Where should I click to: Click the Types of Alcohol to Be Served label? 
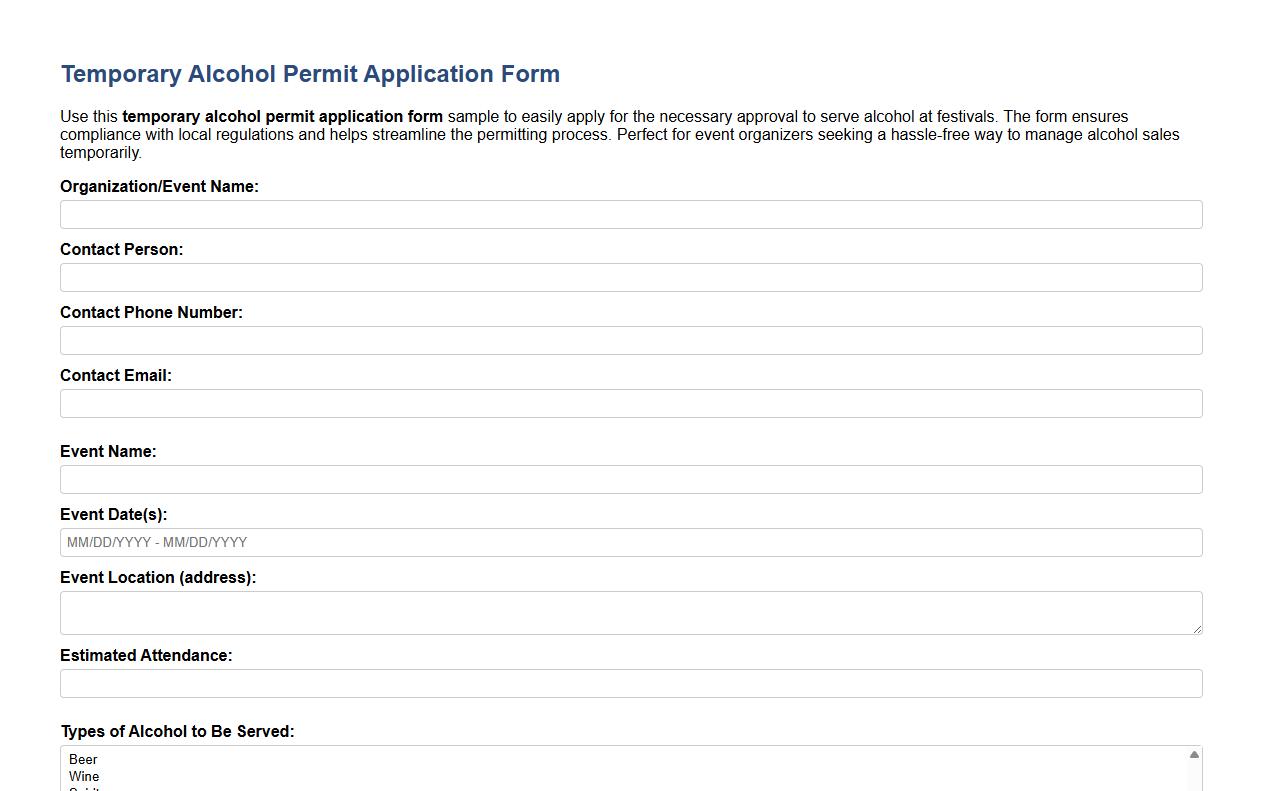[x=177, y=731]
